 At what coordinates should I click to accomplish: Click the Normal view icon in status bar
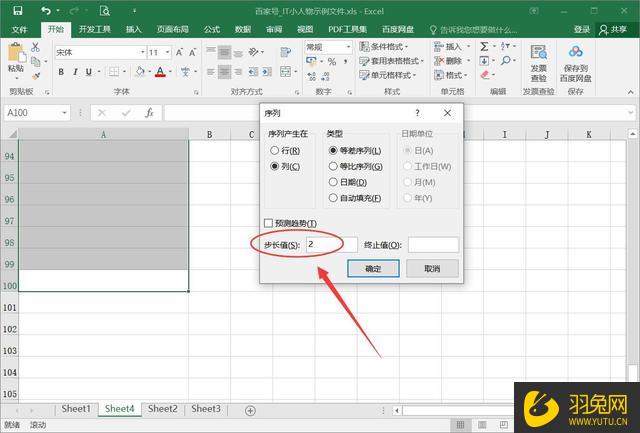click(460, 424)
